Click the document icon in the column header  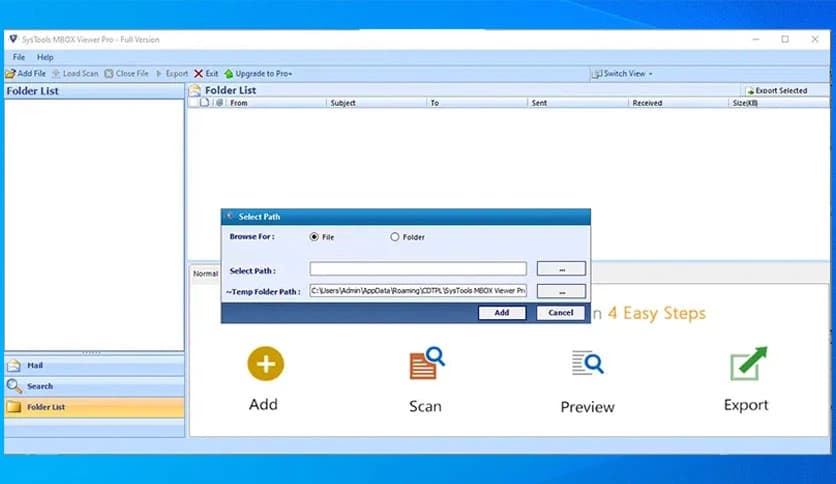click(204, 102)
